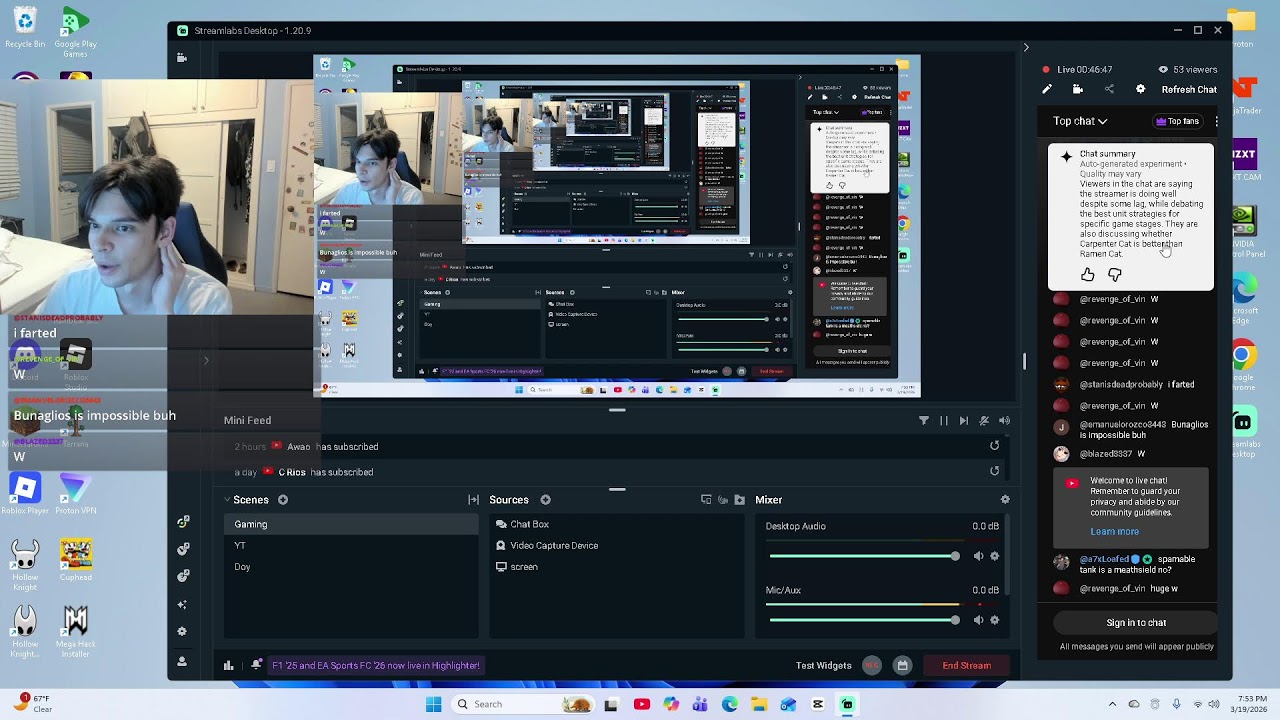Dislike the chat summary with thumbs down
The height and width of the screenshot is (720, 1280).
[x=1115, y=275]
